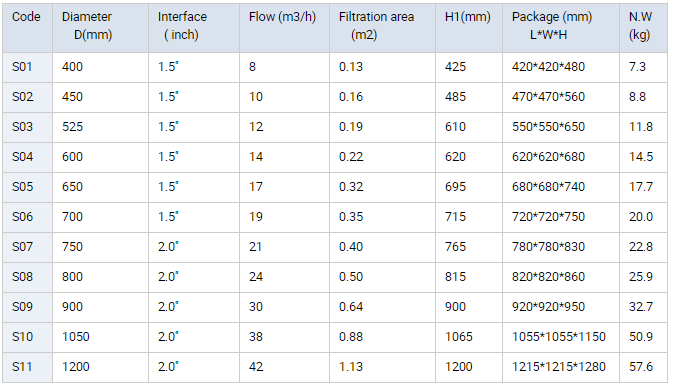The width and height of the screenshot is (674, 388).
Task: Click the 2.0" interface cell in S07 row
Action: 194,247
